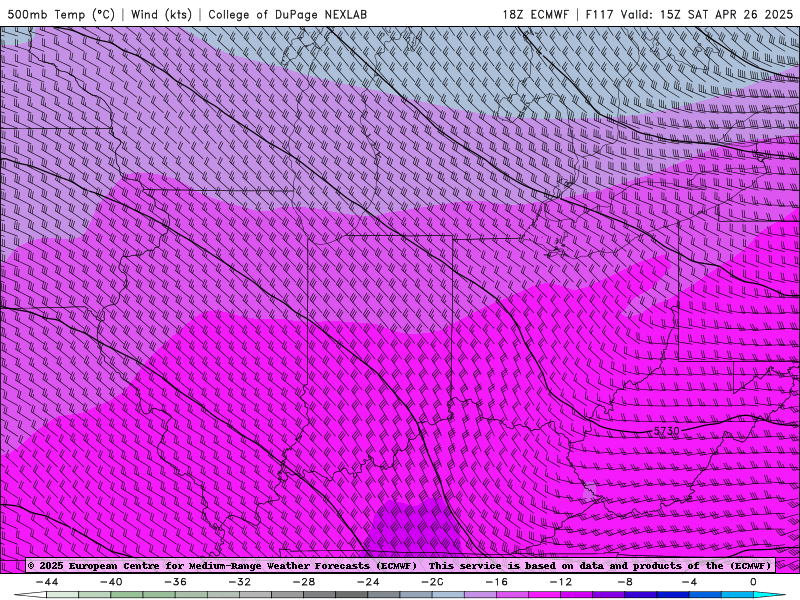Click the -40 colorbar label

(111, 582)
